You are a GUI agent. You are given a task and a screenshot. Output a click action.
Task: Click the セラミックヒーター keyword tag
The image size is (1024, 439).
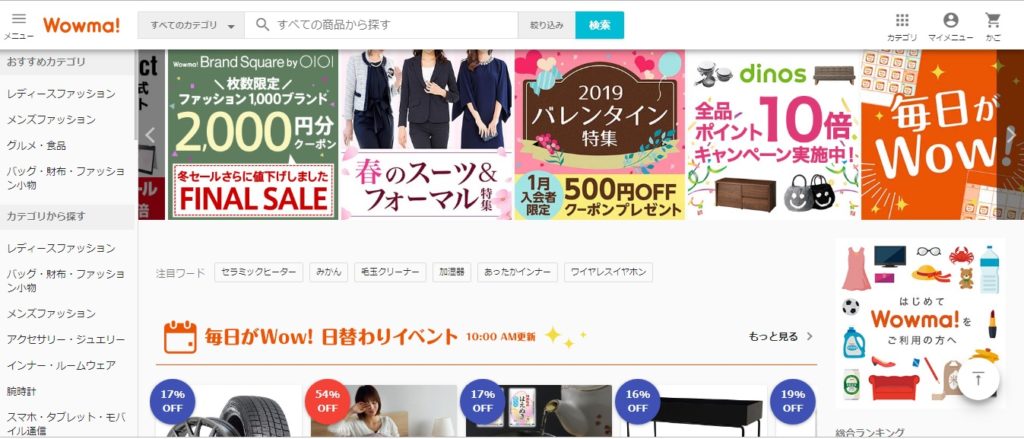pos(259,272)
